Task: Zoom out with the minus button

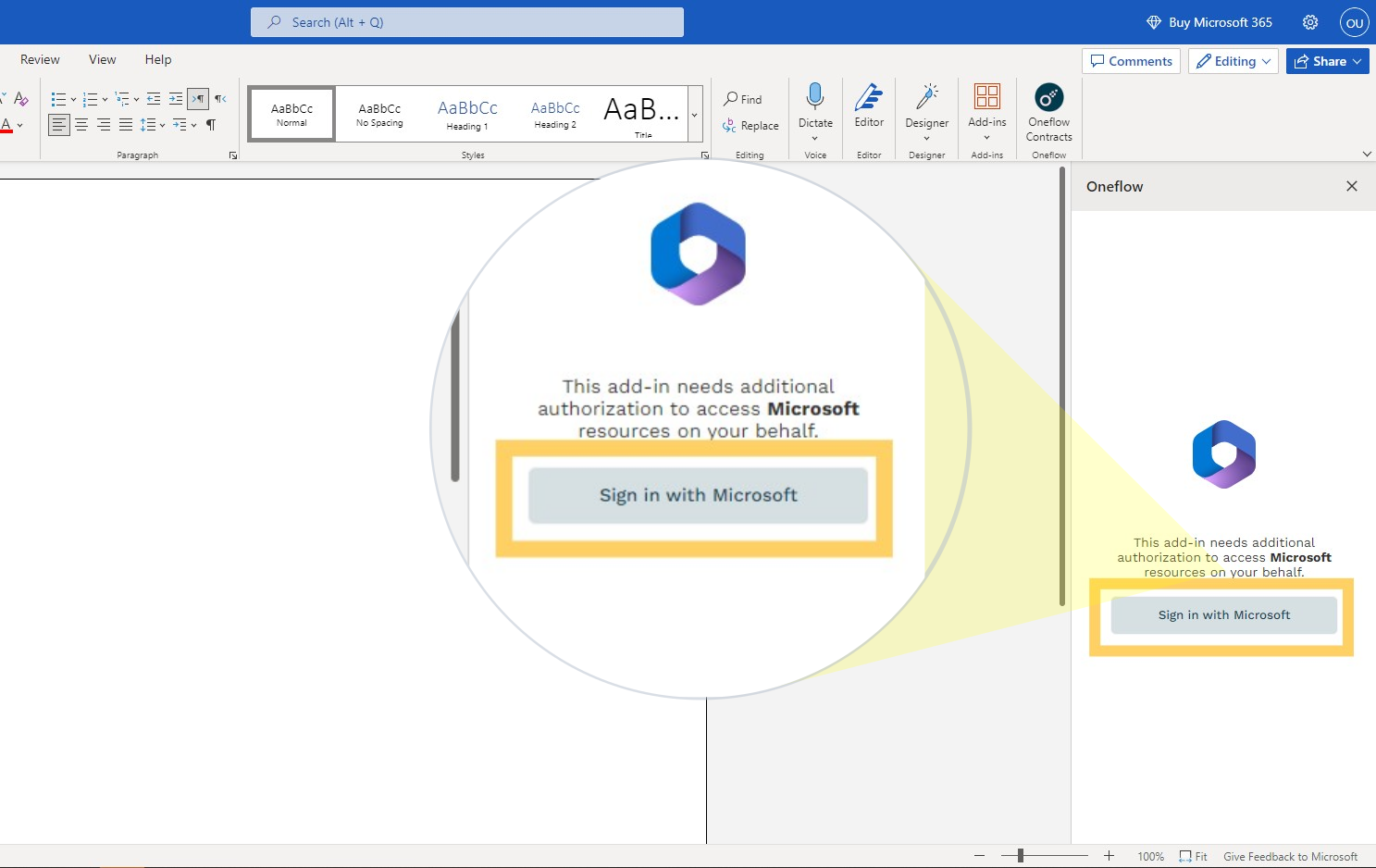Action: (x=979, y=856)
